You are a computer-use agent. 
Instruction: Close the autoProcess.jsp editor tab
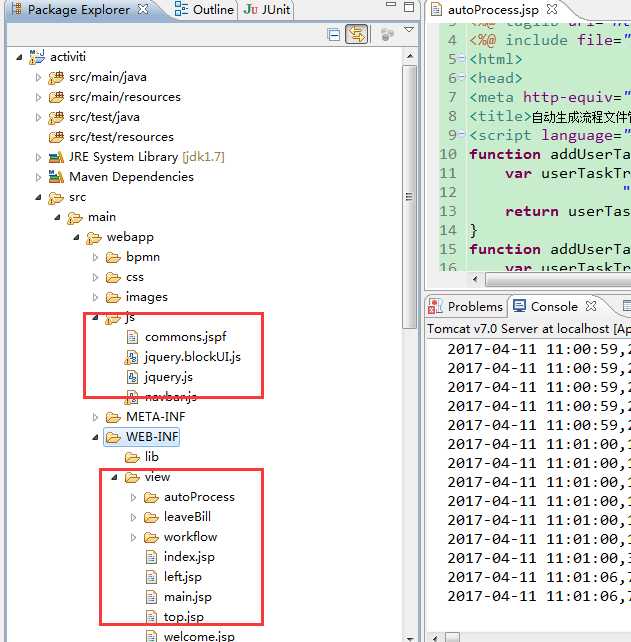click(x=552, y=9)
